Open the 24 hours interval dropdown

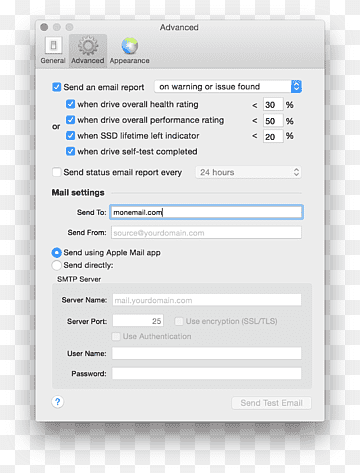[x=248, y=172]
